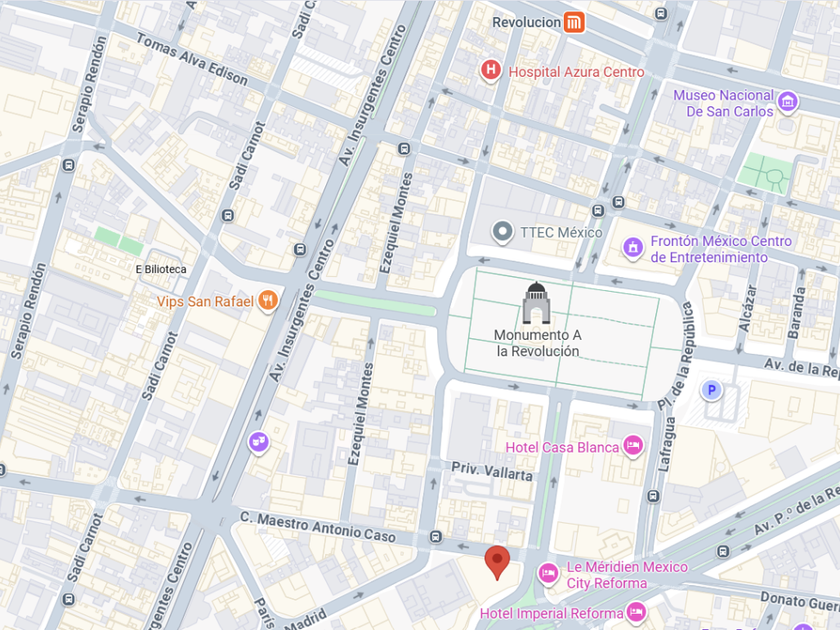The width and height of the screenshot is (840, 630).
Task: Open the bus stop on Paseo de la Reforma
Action: (723, 551)
